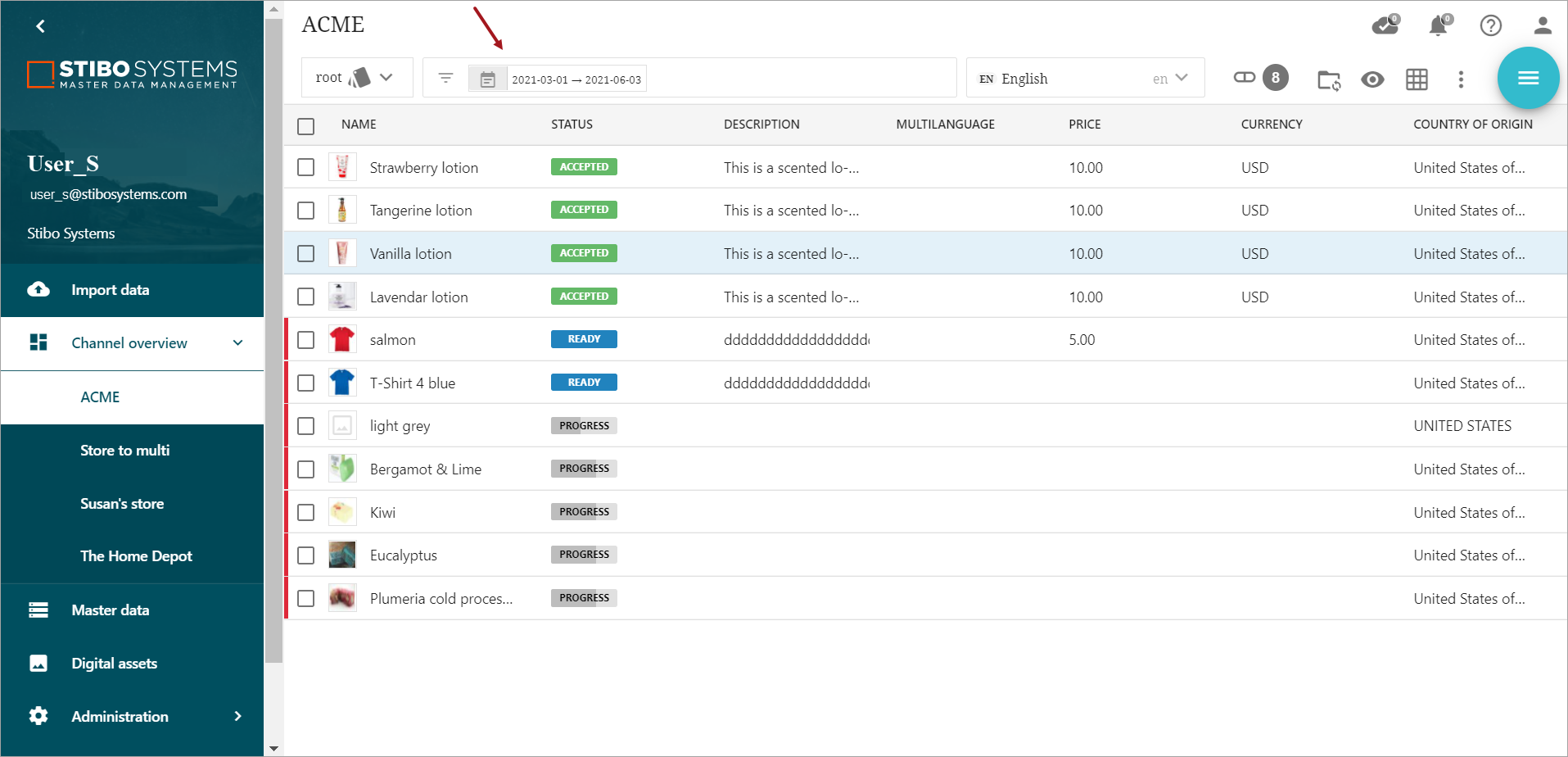
Task: Toggle the eye visibility icon
Action: point(1372,79)
